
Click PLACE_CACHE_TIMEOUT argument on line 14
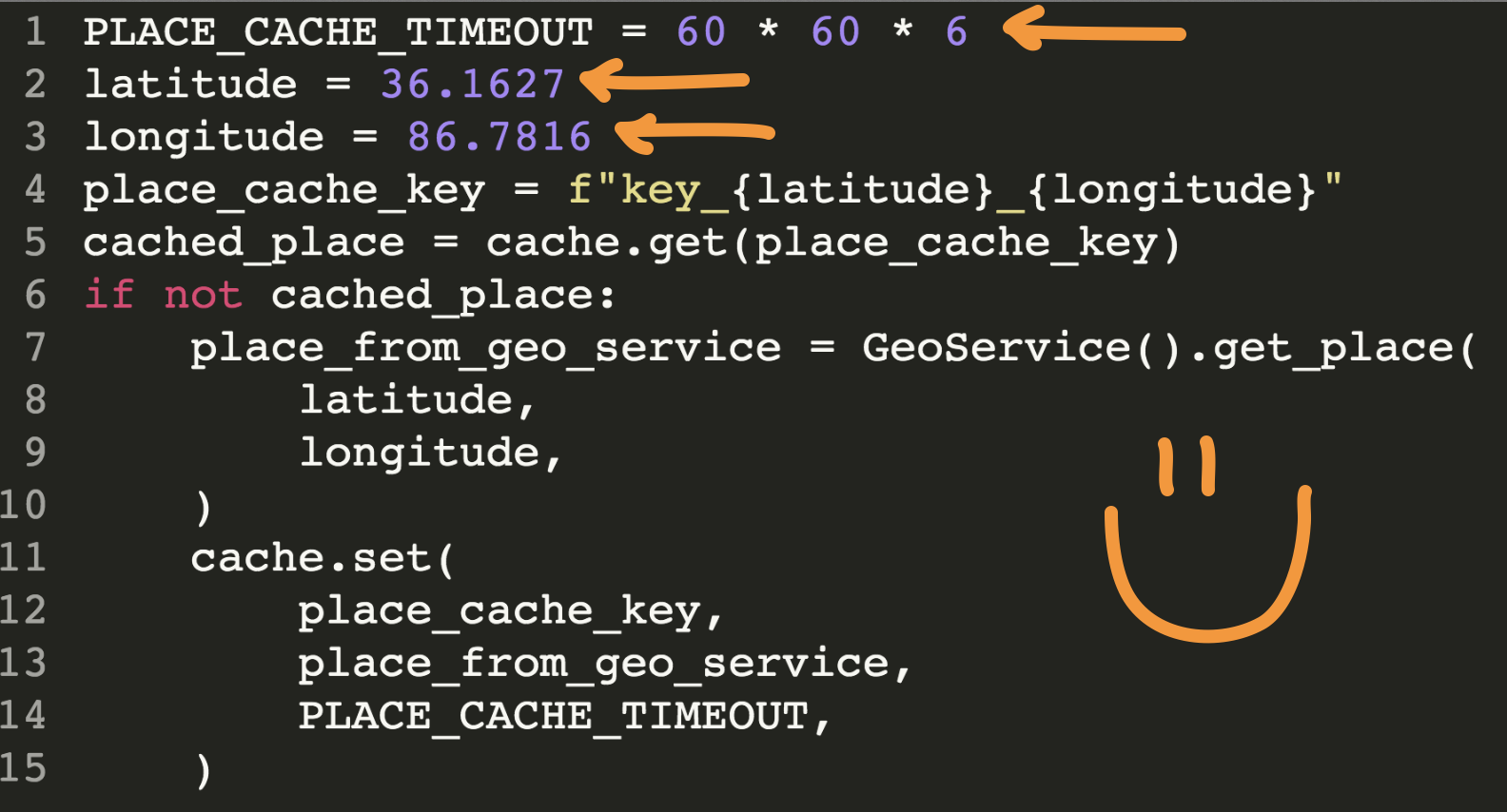[553, 717]
